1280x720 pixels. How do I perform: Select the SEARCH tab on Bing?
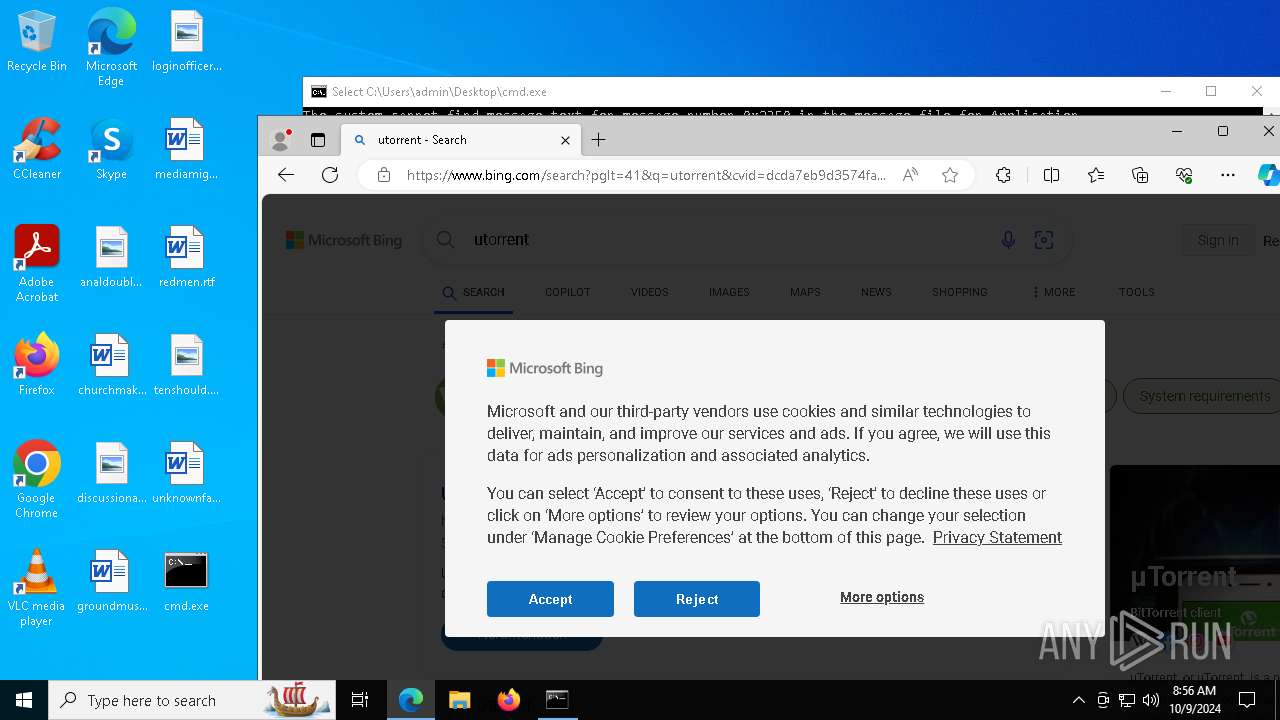click(x=474, y=292)
